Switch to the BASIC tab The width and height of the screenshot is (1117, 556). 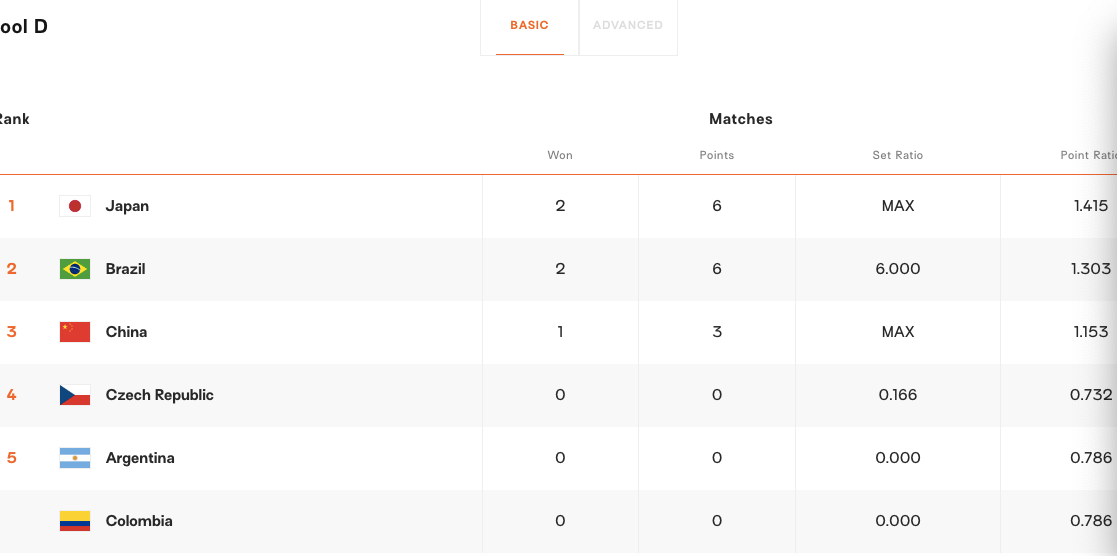(x=529, y=26)
